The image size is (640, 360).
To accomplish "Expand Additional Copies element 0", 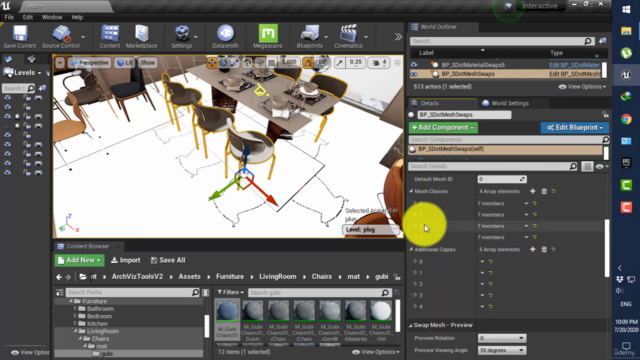I will click(x=416, y=261).
